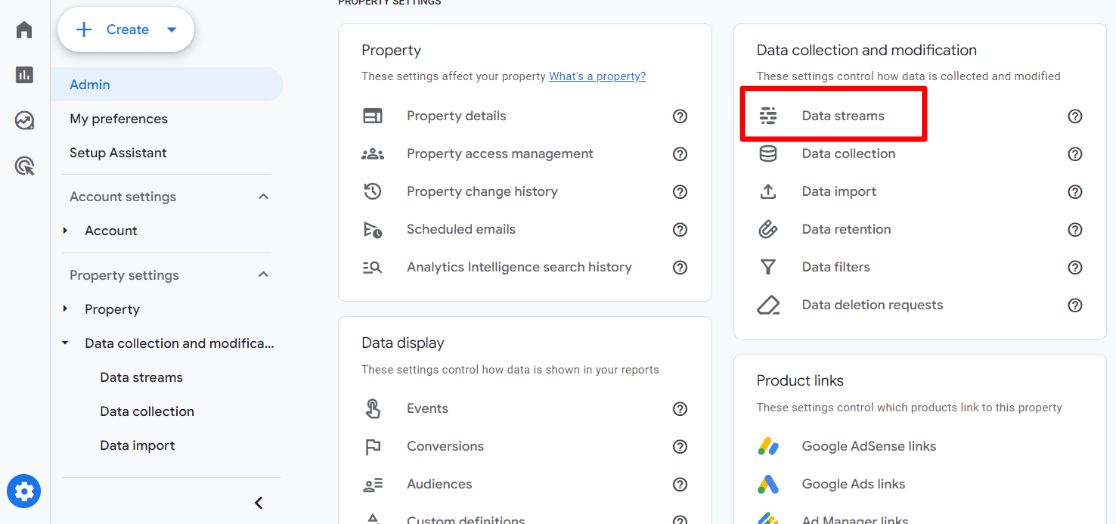This screenshot has width=1116, height=524.
Task: Show help for Property details
Action: (x=680, y=116)
